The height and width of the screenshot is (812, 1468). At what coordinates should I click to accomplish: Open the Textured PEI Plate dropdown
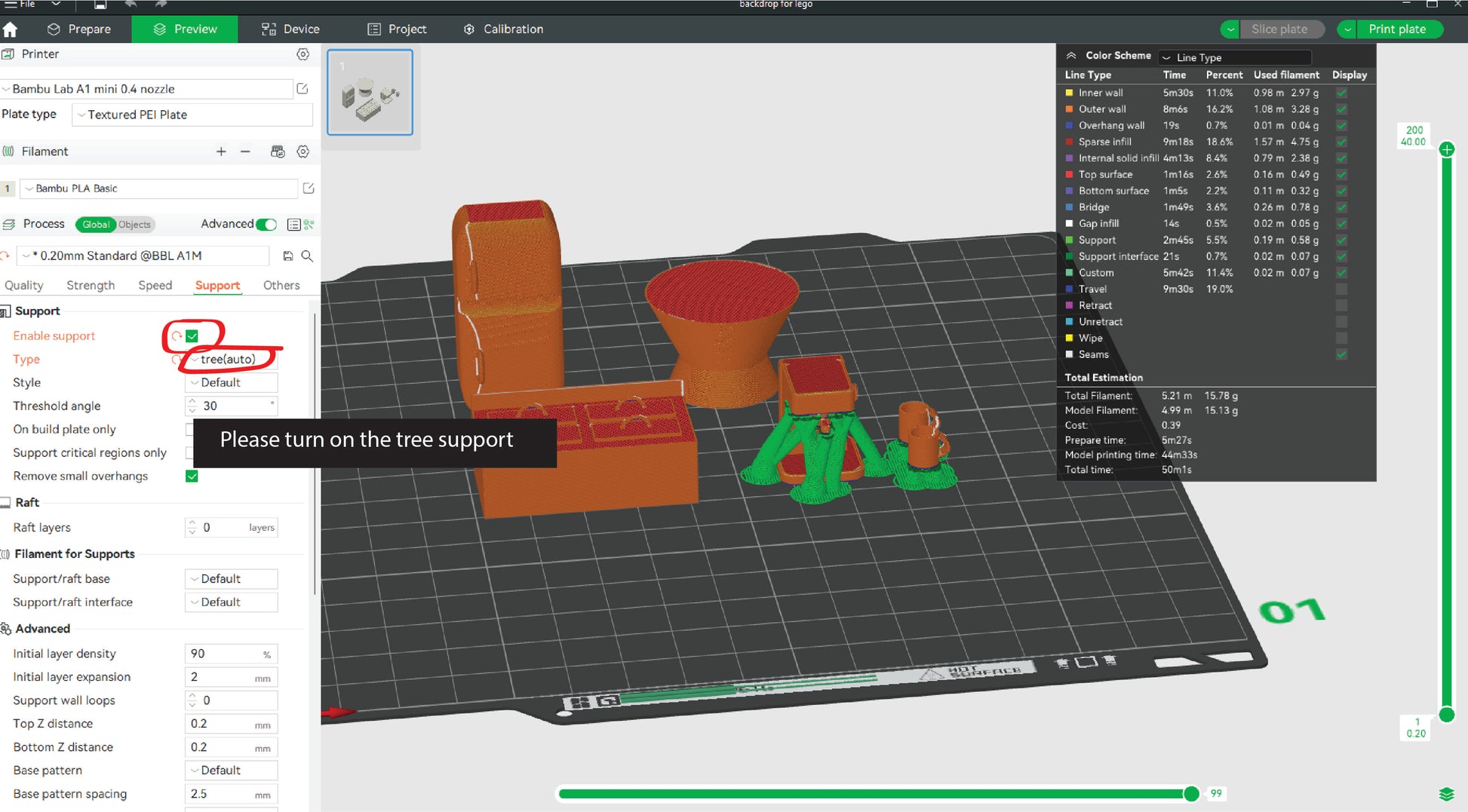[192, 115]
